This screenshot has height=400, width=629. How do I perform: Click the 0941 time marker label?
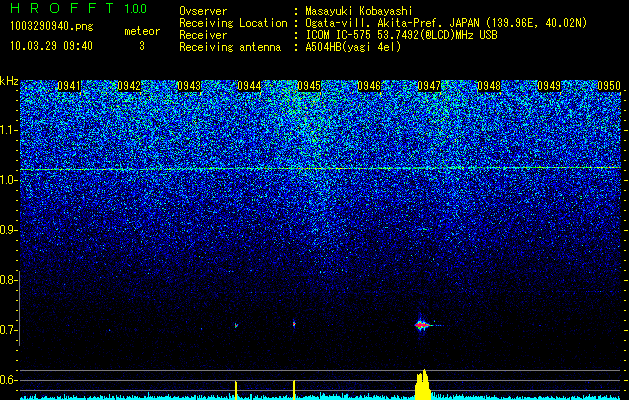coord(69,86)
